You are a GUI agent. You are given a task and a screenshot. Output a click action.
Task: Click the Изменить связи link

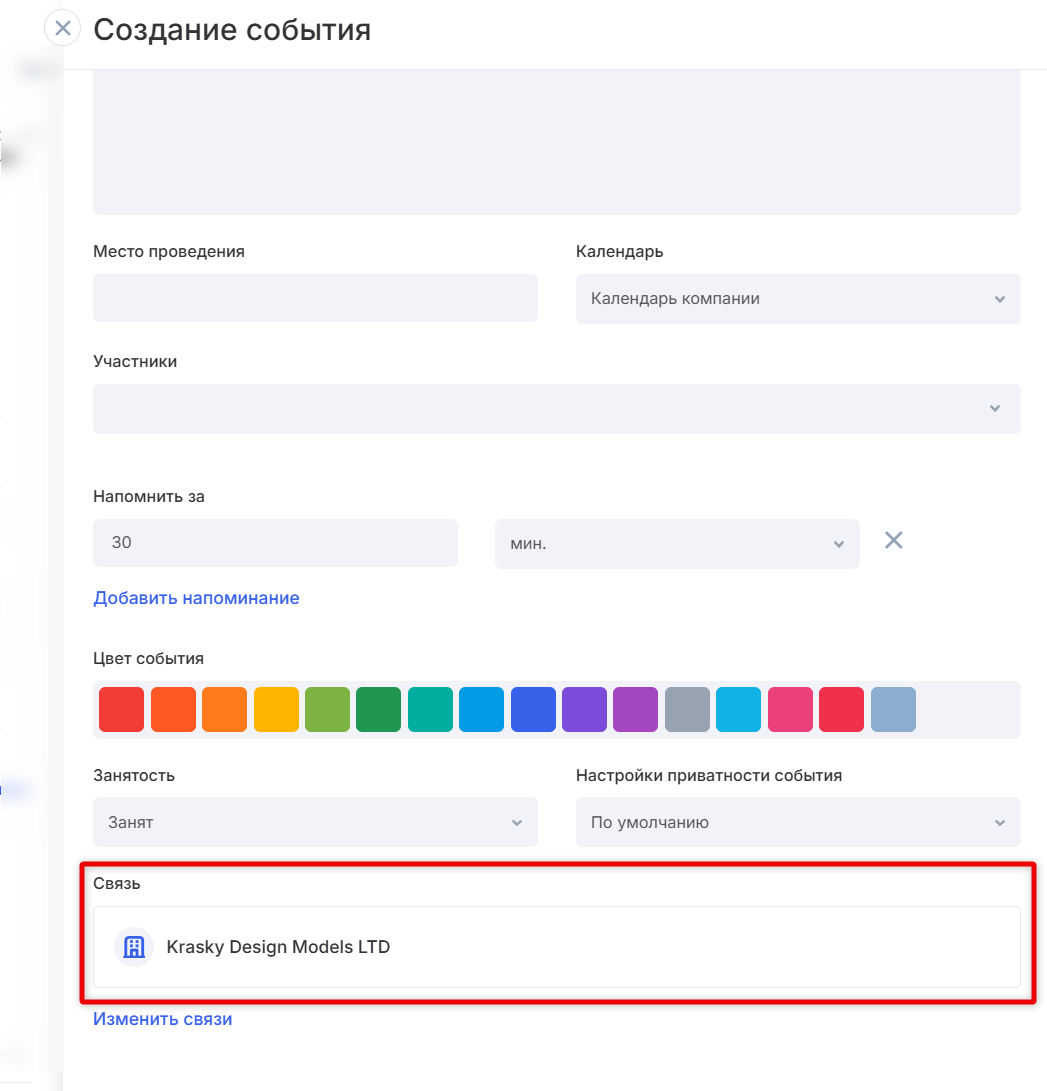[x=162, y=1019]
